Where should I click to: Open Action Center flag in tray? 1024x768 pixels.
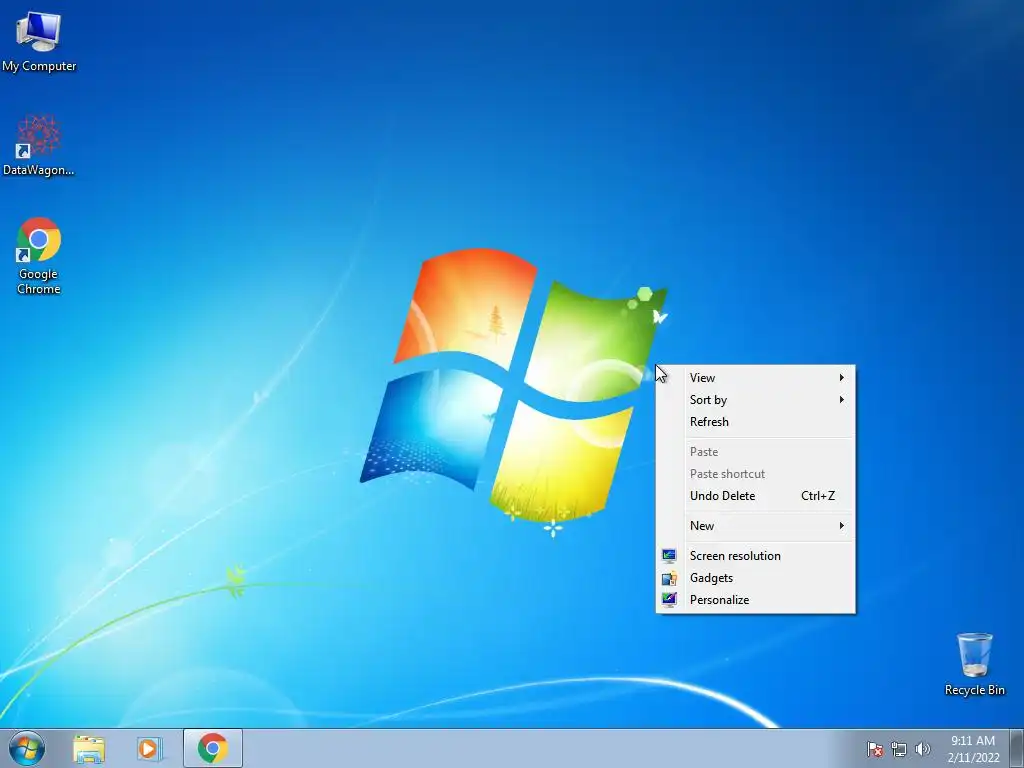point(874,749)
